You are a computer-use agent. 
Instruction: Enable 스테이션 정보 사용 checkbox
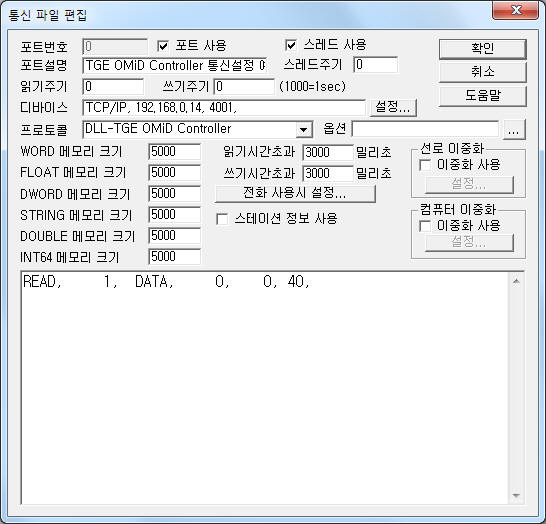tap(222, 219)
